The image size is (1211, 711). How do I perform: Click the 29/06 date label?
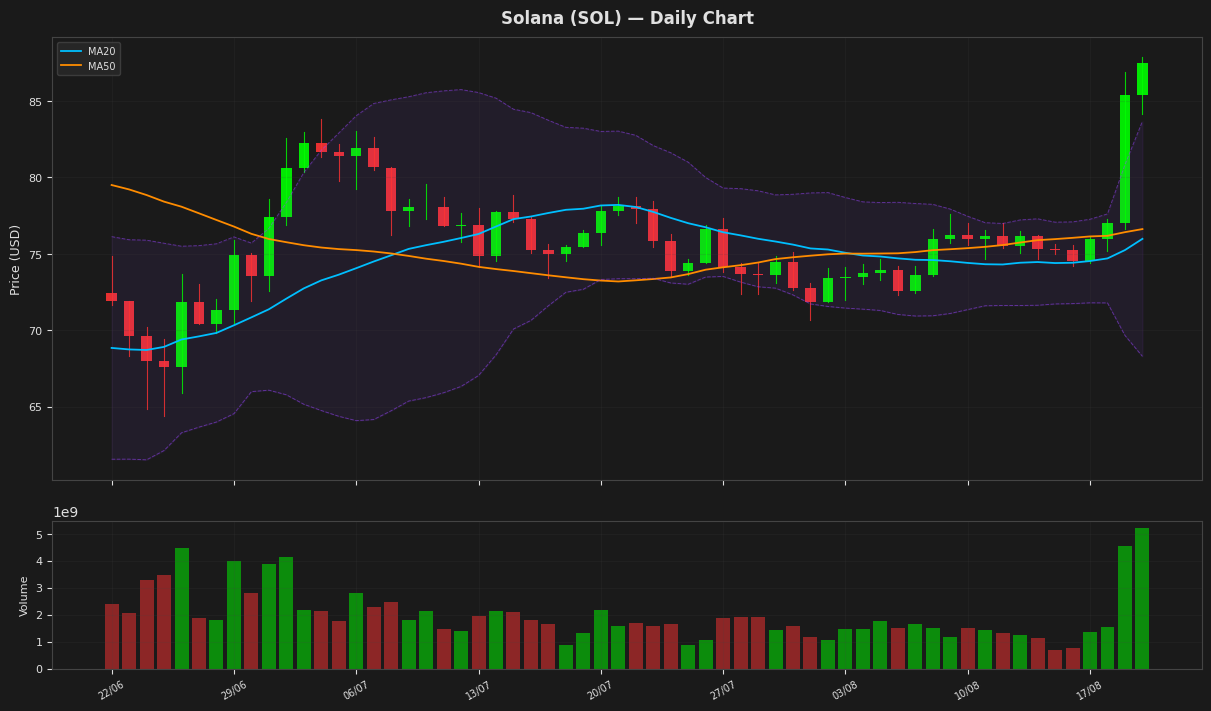(x=233, y=690)
